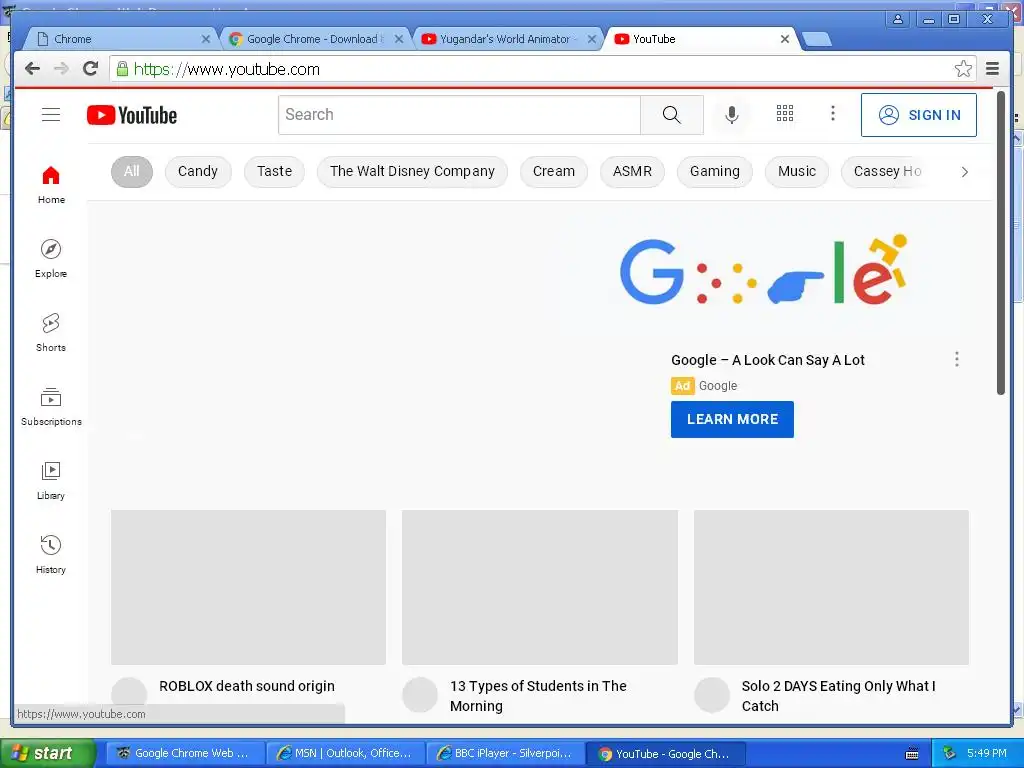
Task: Open the Windows start button
Action: pos(48,753)
